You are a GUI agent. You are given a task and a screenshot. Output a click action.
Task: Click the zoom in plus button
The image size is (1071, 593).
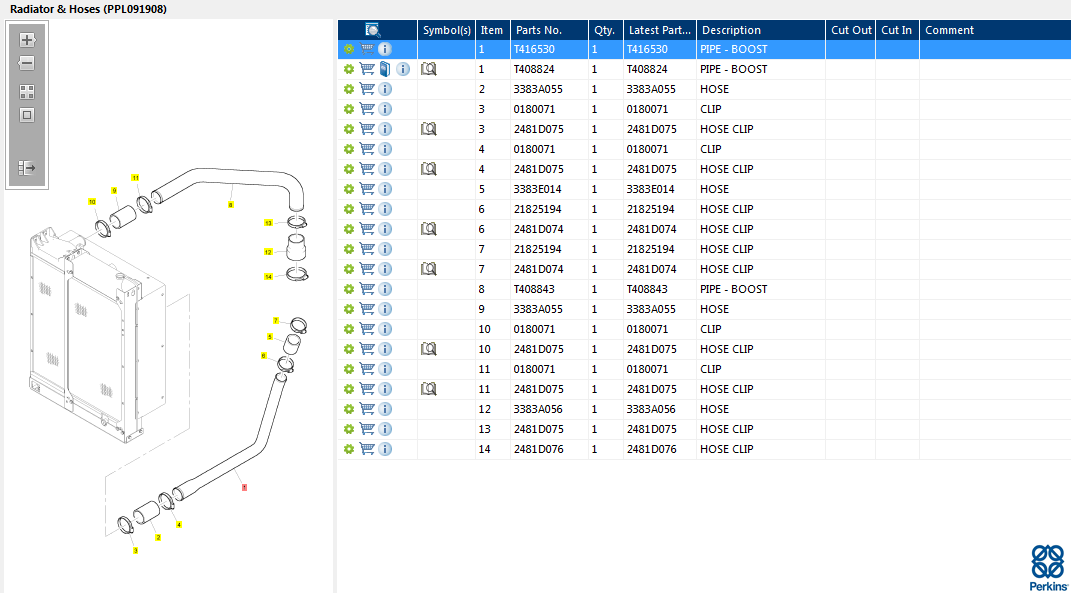[27, 40]
